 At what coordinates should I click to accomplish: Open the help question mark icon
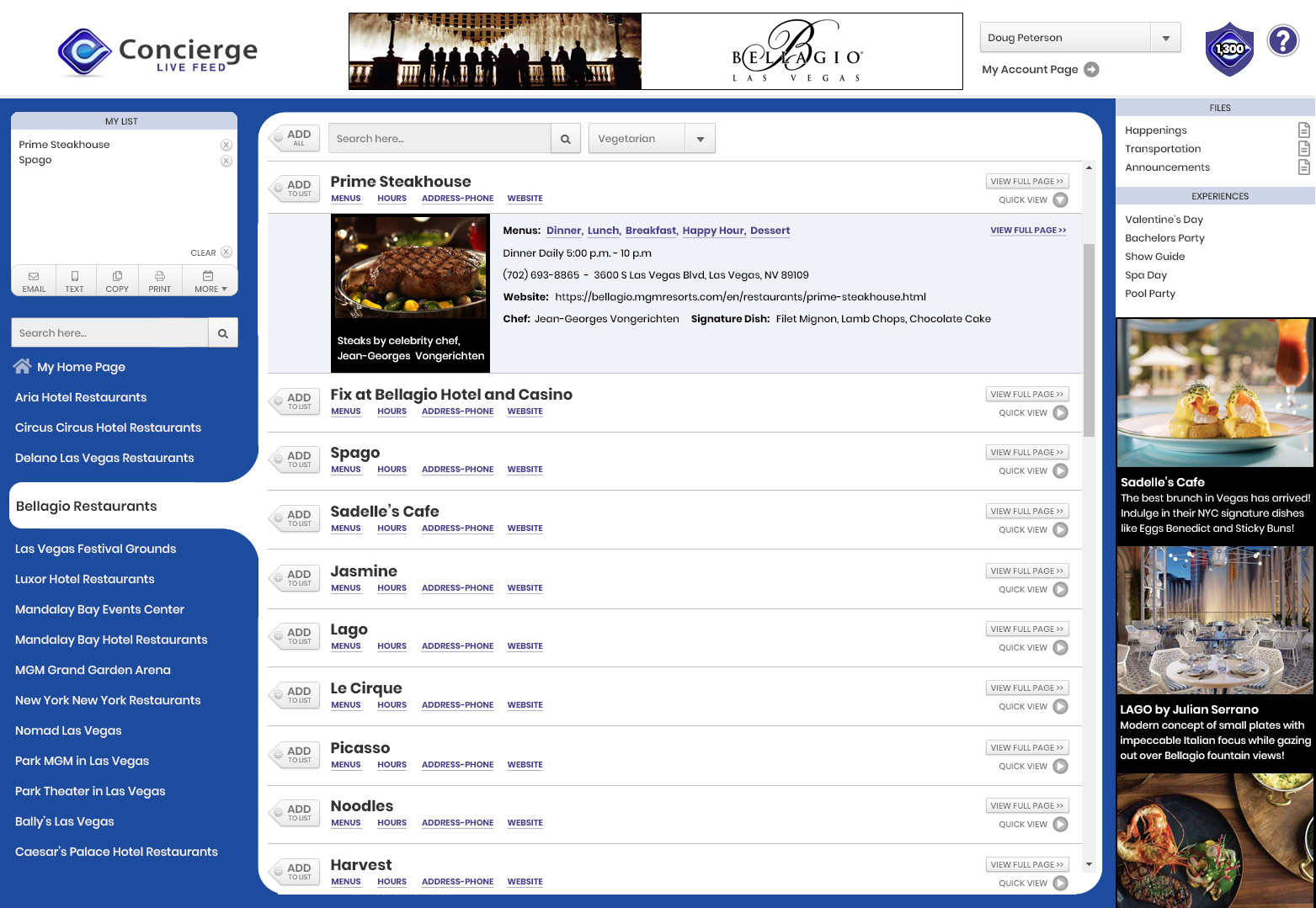(1283, 40)
